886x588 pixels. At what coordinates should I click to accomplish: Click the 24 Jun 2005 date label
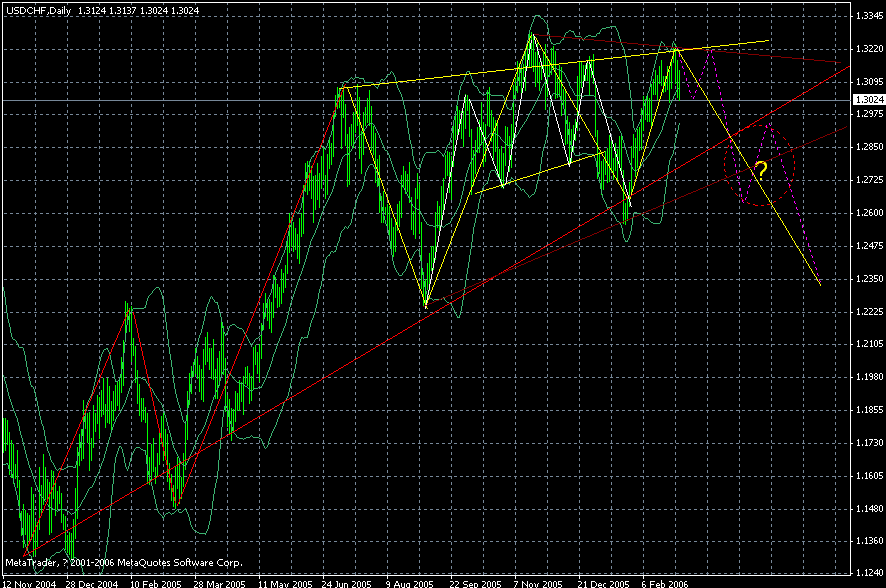(347, 583)
